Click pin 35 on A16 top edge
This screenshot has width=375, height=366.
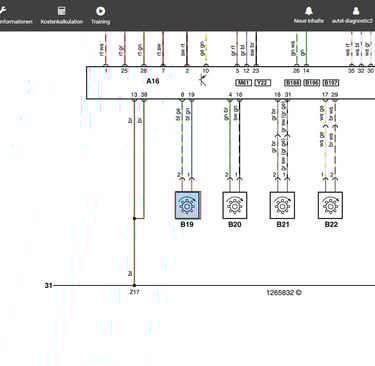tap(351, 71)
